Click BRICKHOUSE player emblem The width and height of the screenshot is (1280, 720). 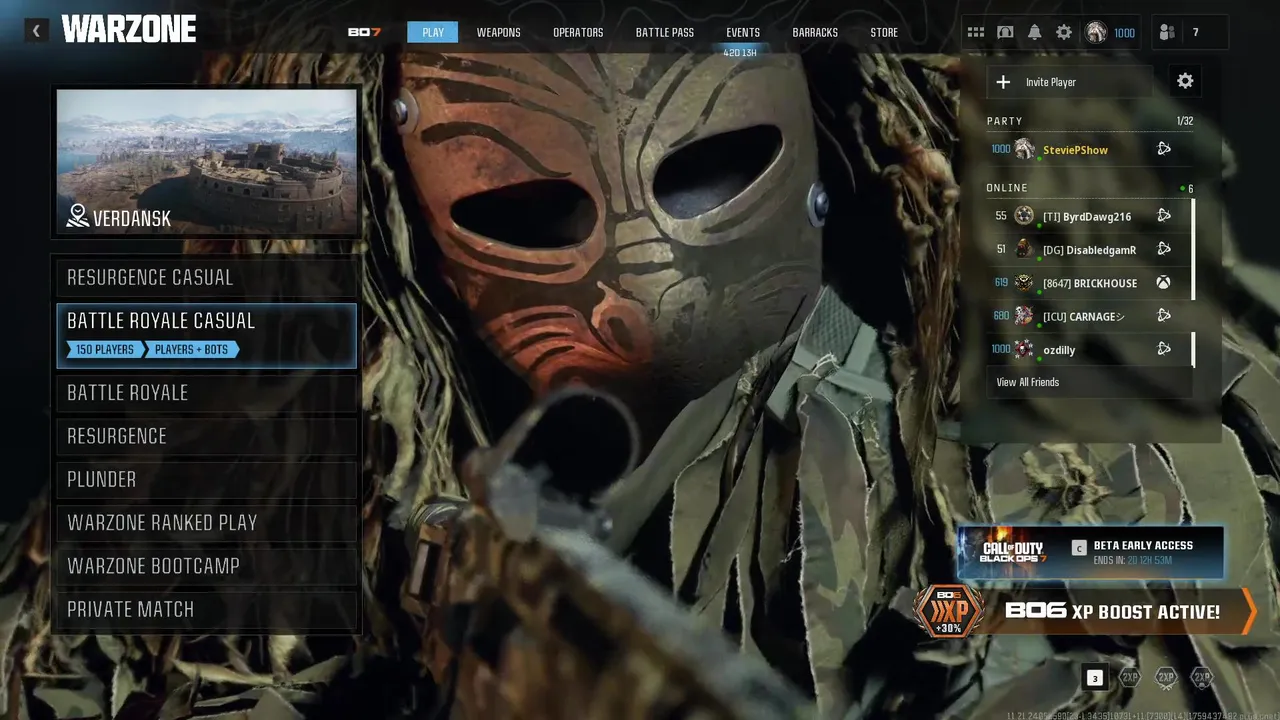click(1024, 283)
